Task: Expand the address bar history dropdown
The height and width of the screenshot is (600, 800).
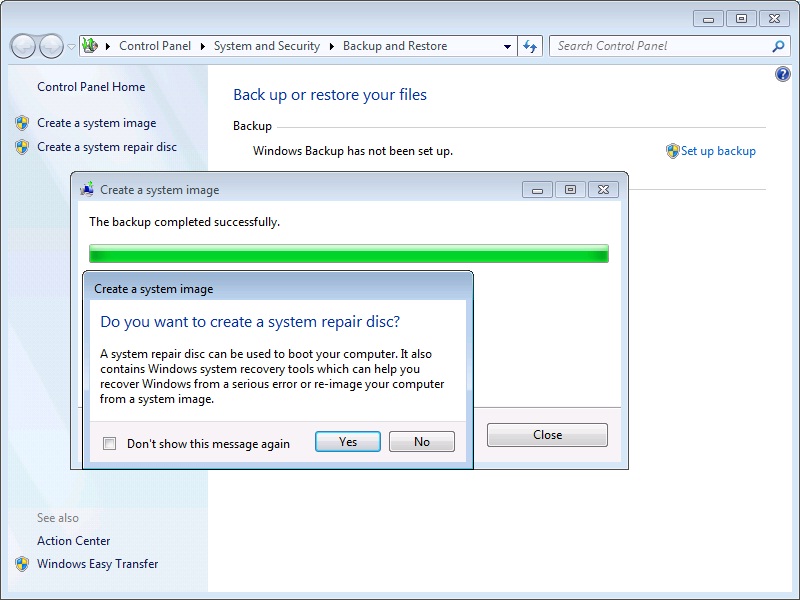Action: (508, 46)
